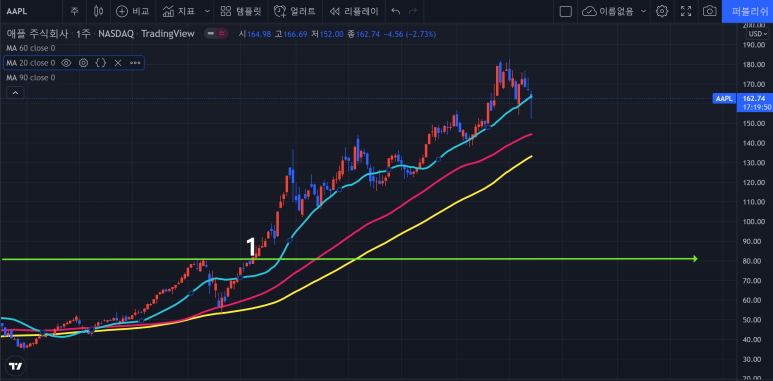Click the undo arrow icon

(395, 11)
